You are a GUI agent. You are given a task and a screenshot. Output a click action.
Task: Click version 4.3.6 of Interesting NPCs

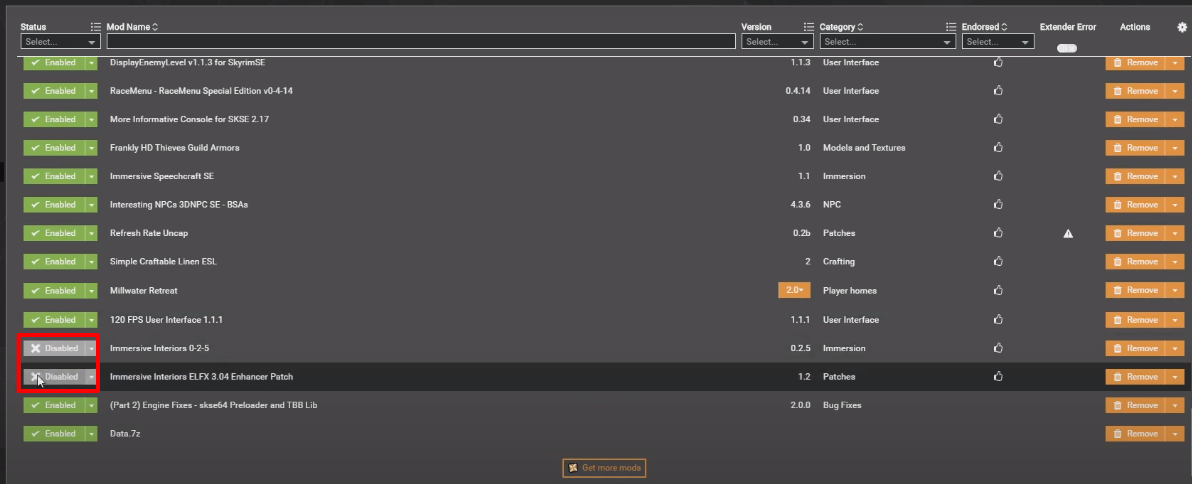[x=798, y=204]
